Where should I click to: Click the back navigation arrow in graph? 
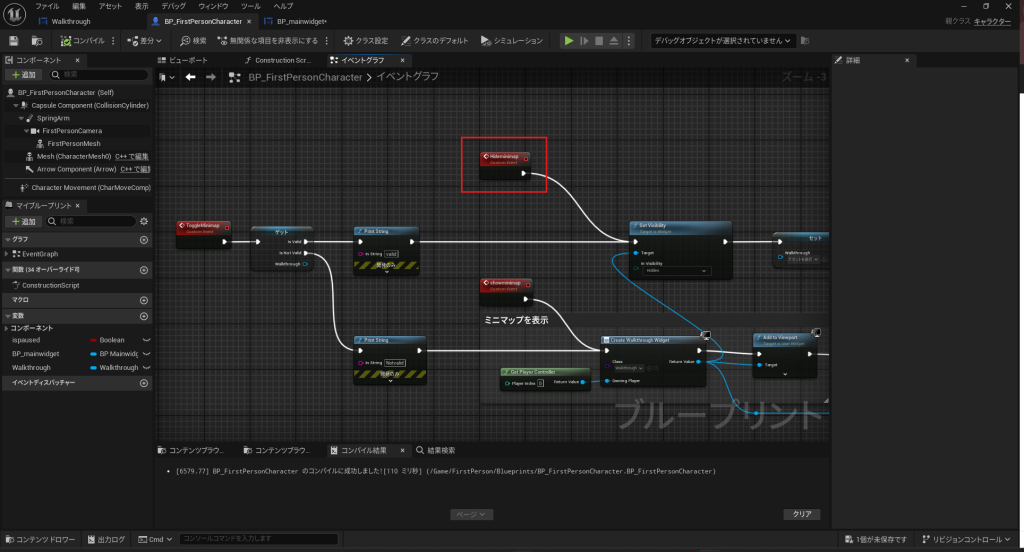tap(187, 77)
